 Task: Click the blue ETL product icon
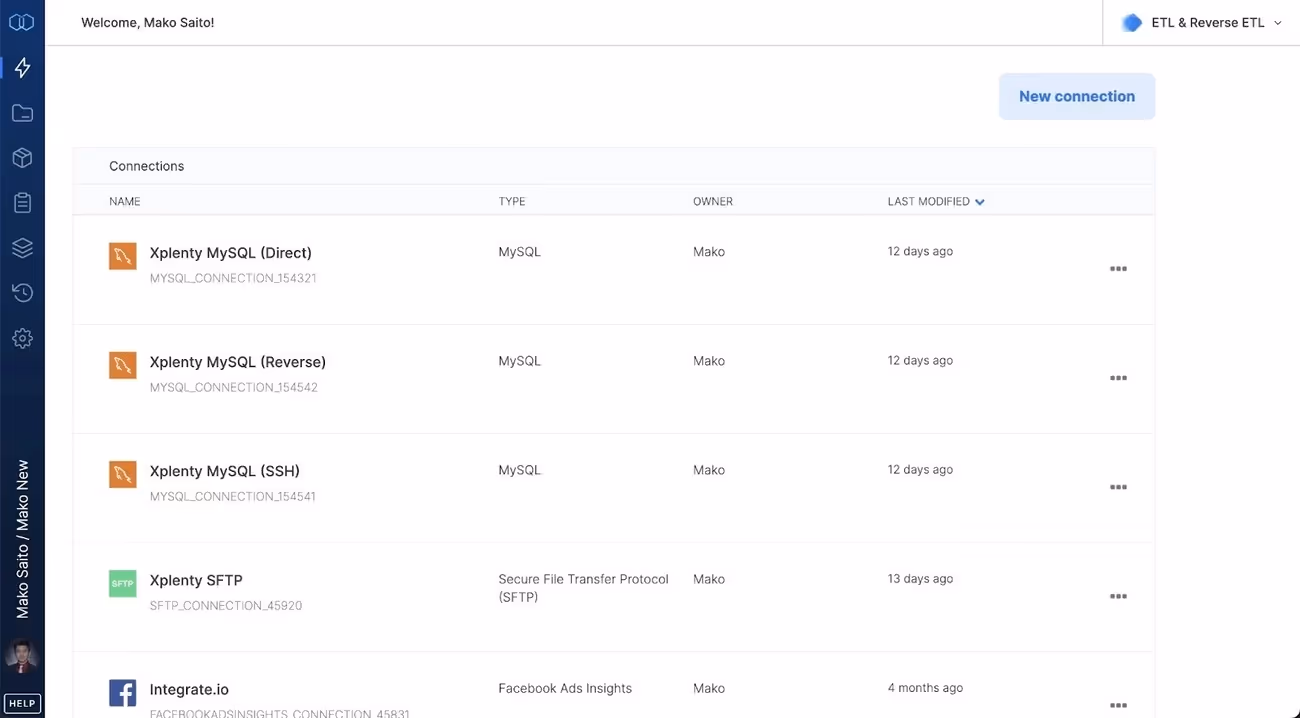1132,23
